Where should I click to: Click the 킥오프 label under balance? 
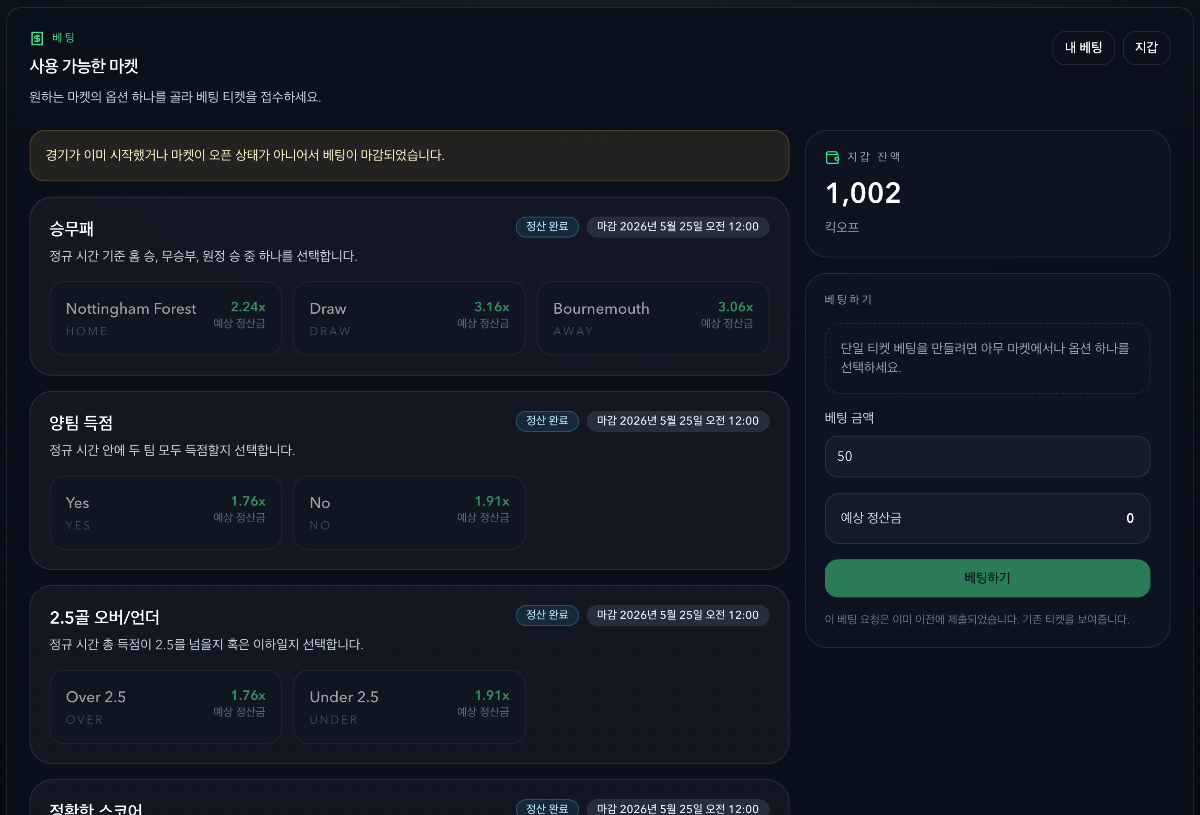[842, 227]
